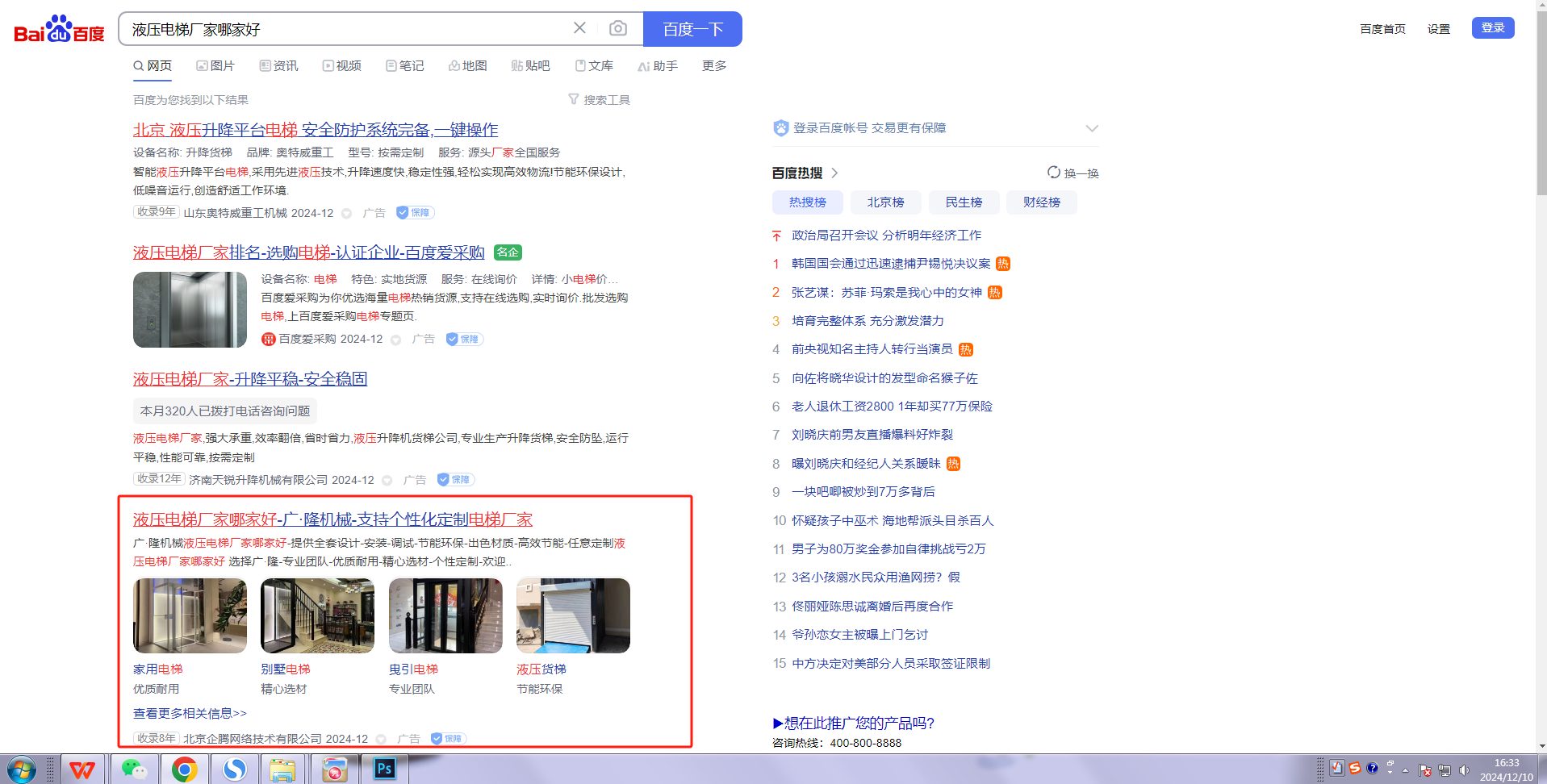Select the 北京榜 hot list tab
This screenshot has width=1547, height=784.
tap(885, 202)
